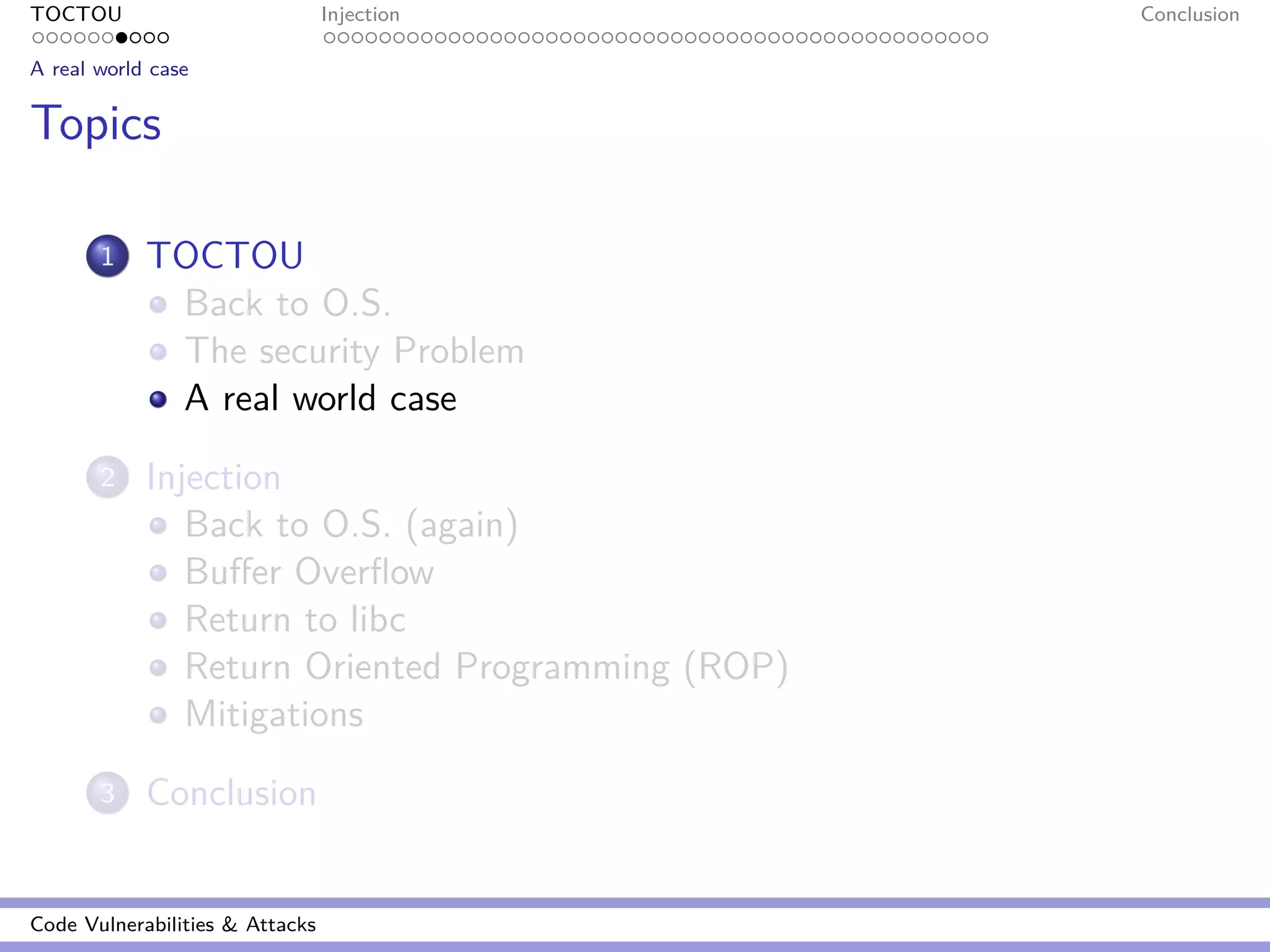
Task: Open 'A real world case' outline topic
Action: (x=321, y=398)
